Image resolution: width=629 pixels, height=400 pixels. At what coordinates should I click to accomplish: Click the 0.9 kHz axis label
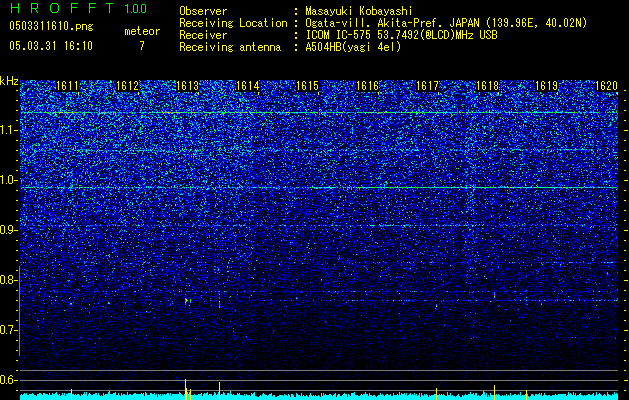(9, 230)
